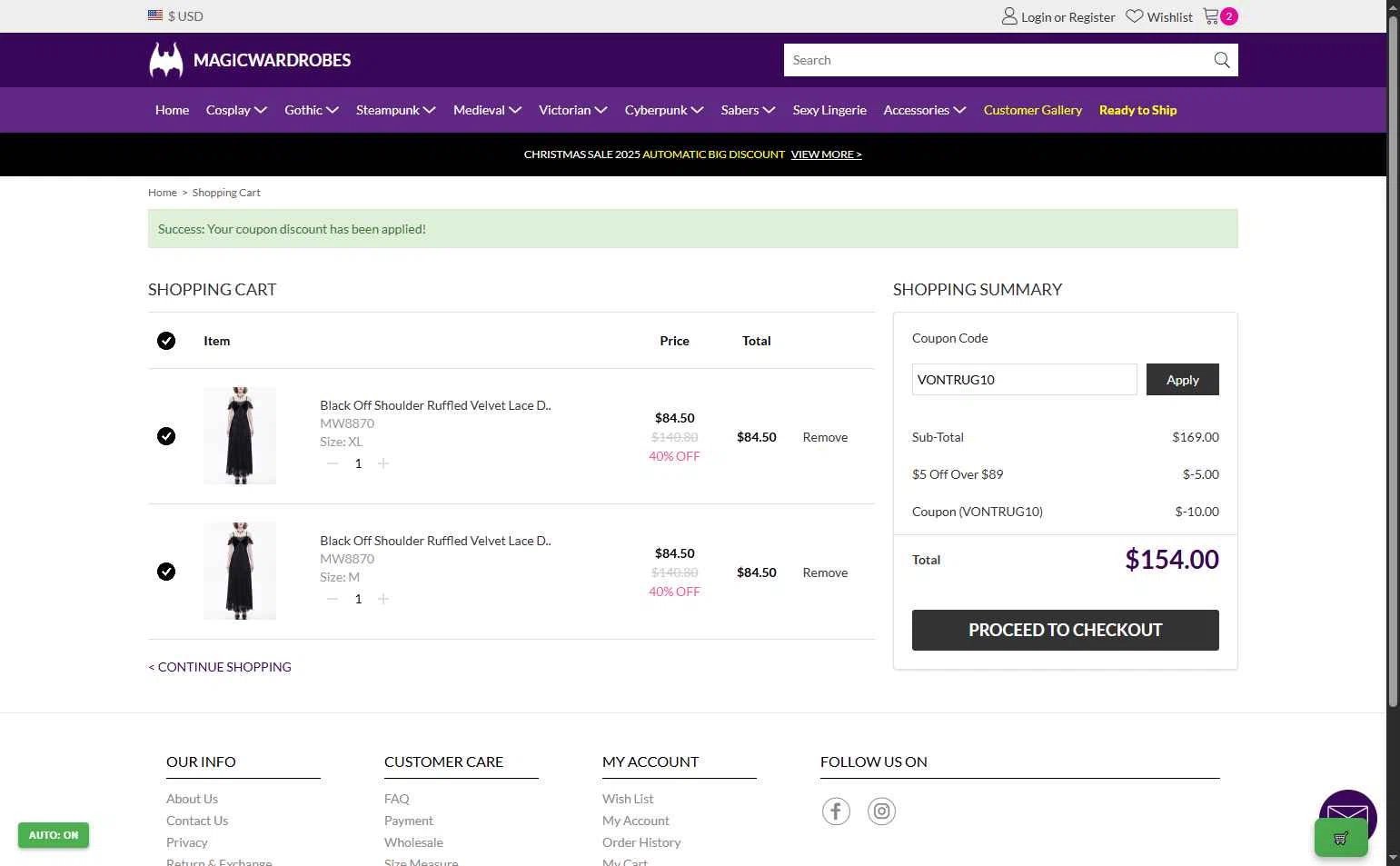The image size is (1400, 866).
Task: Click the coupon success message banner
Action: coord(693,229)
